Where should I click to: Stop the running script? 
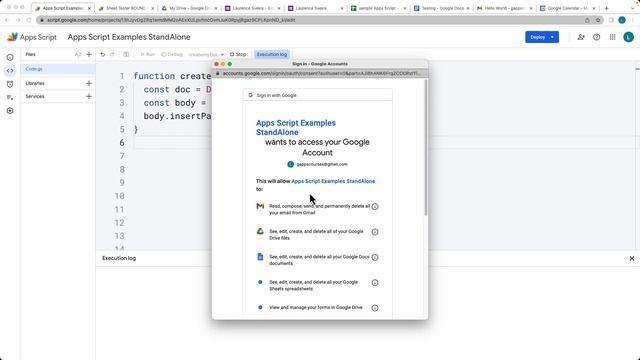238,54
